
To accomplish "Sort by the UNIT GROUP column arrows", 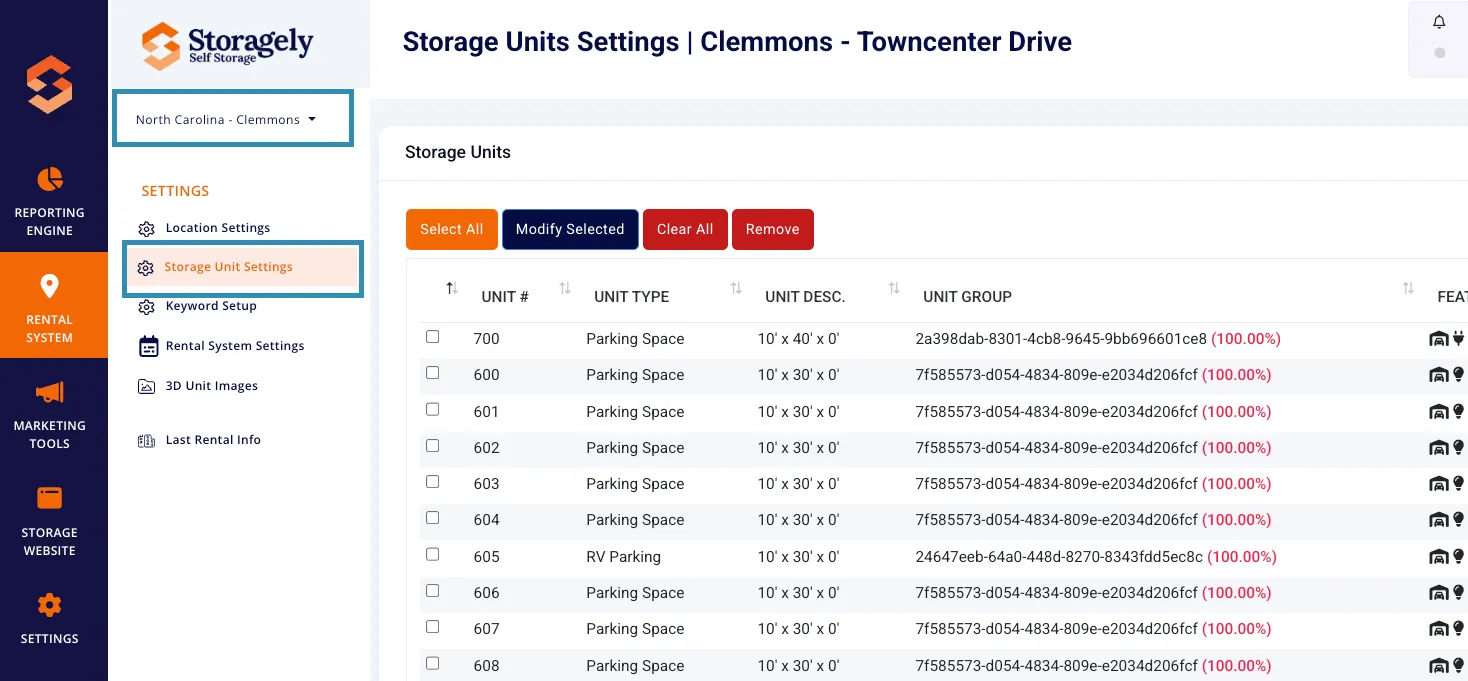I will tap(1408, 289).
